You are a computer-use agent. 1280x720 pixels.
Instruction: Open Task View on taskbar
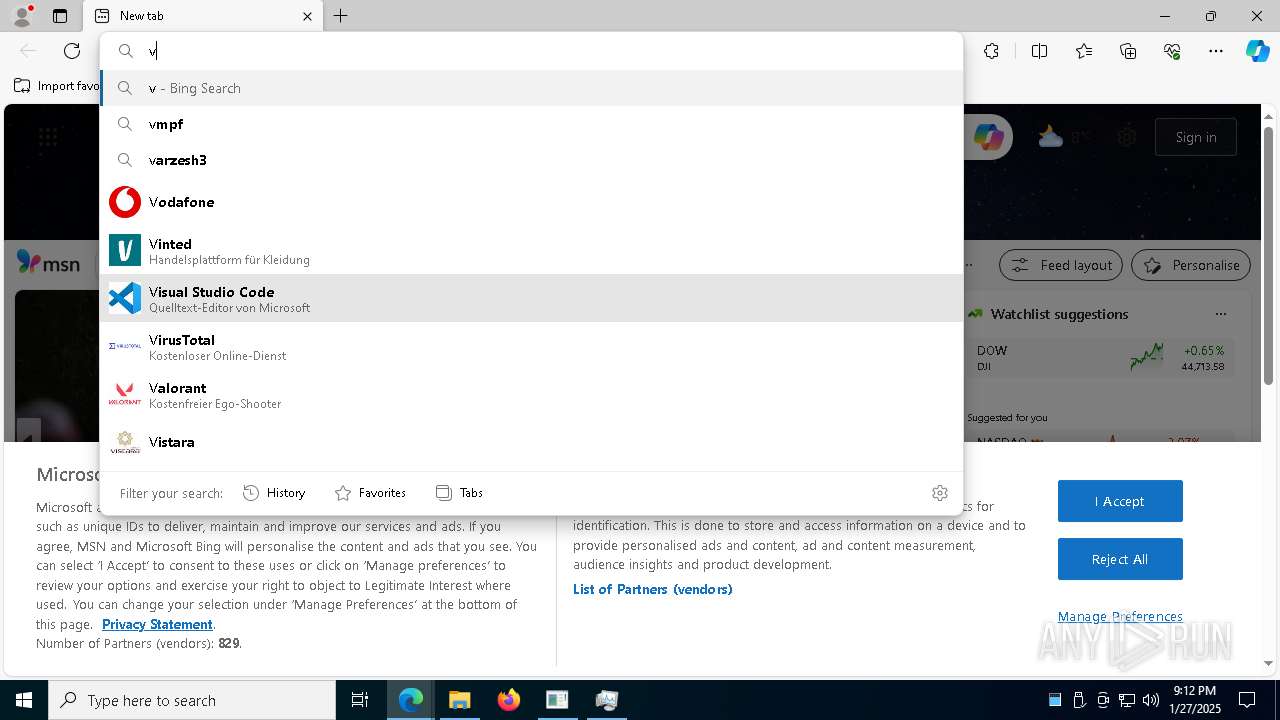pyautogui.click(x=360, y=700)
